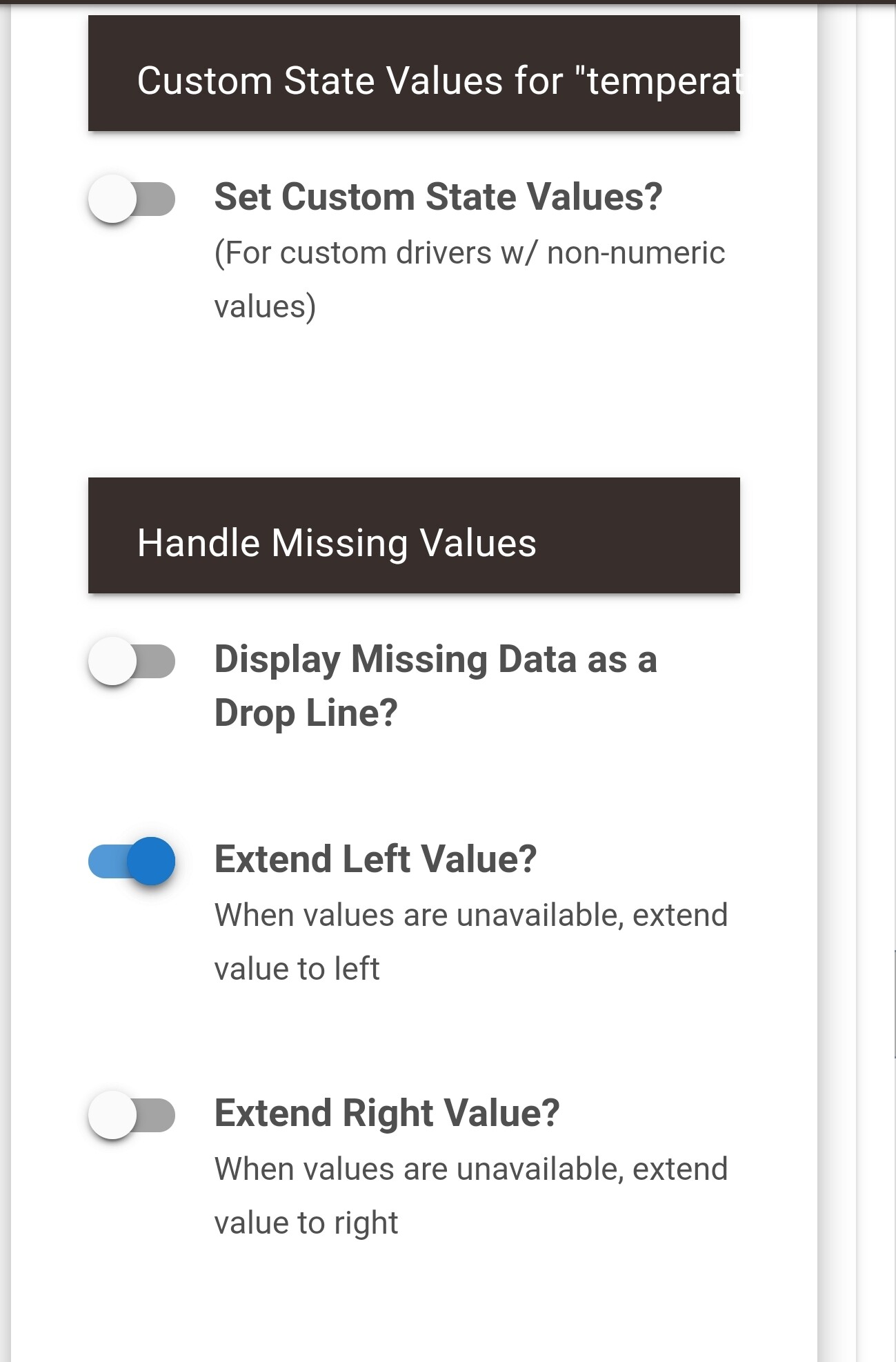
Task: Disable the Extend Left Value switch
Action: coord(131,861)
